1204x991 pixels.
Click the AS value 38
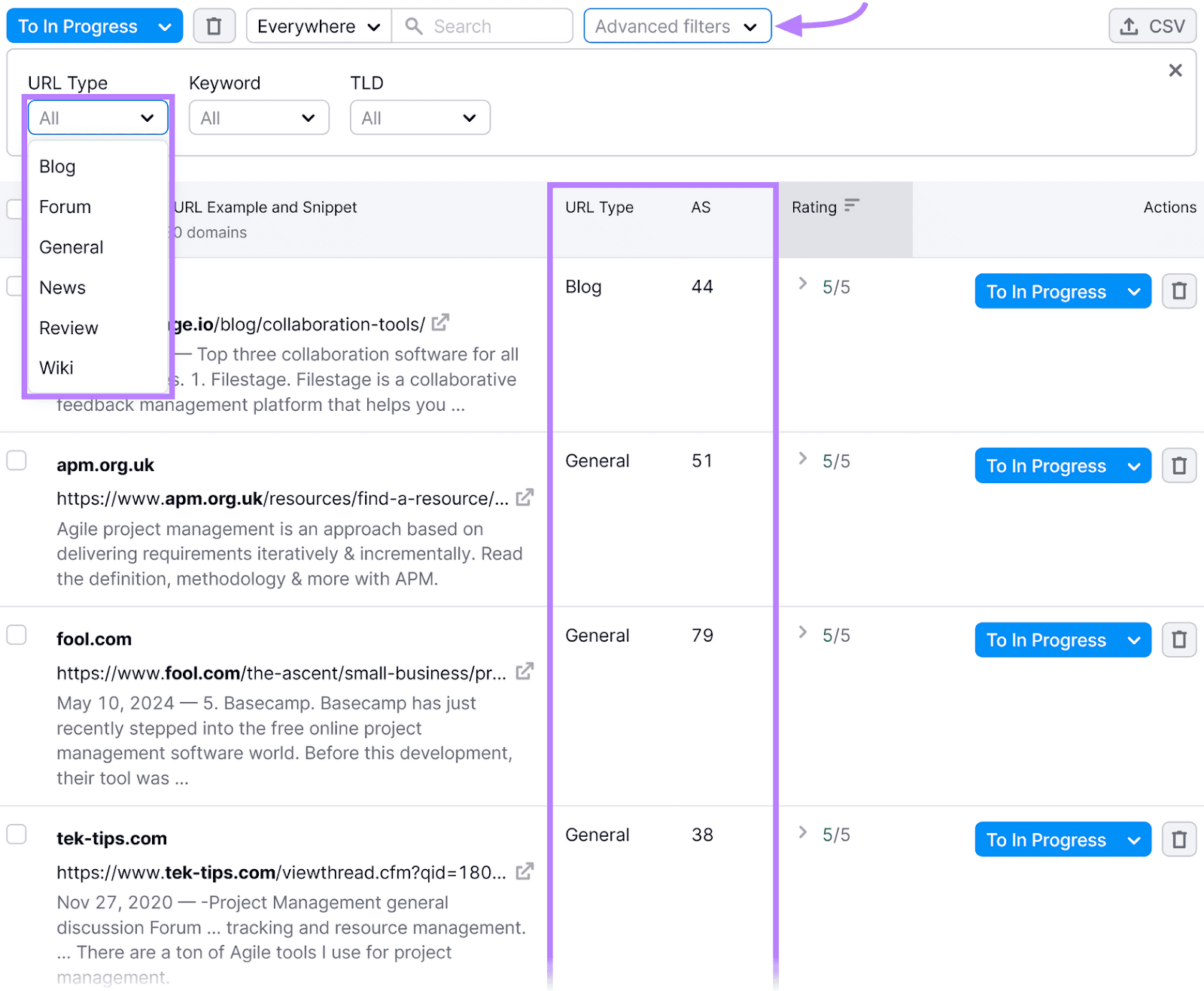click(x=702, y=835)
